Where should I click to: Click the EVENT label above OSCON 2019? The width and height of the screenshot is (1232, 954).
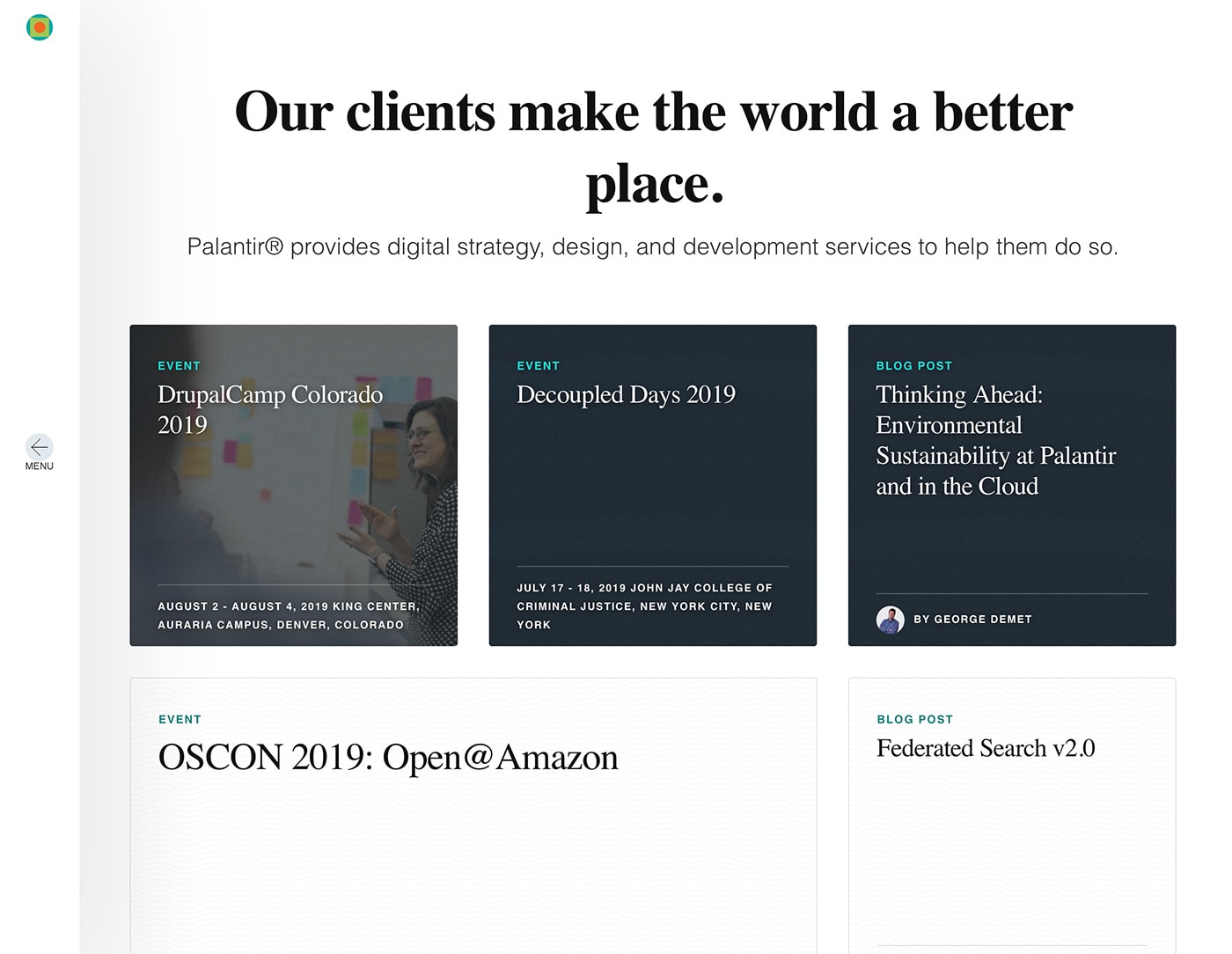pos(180,720)
